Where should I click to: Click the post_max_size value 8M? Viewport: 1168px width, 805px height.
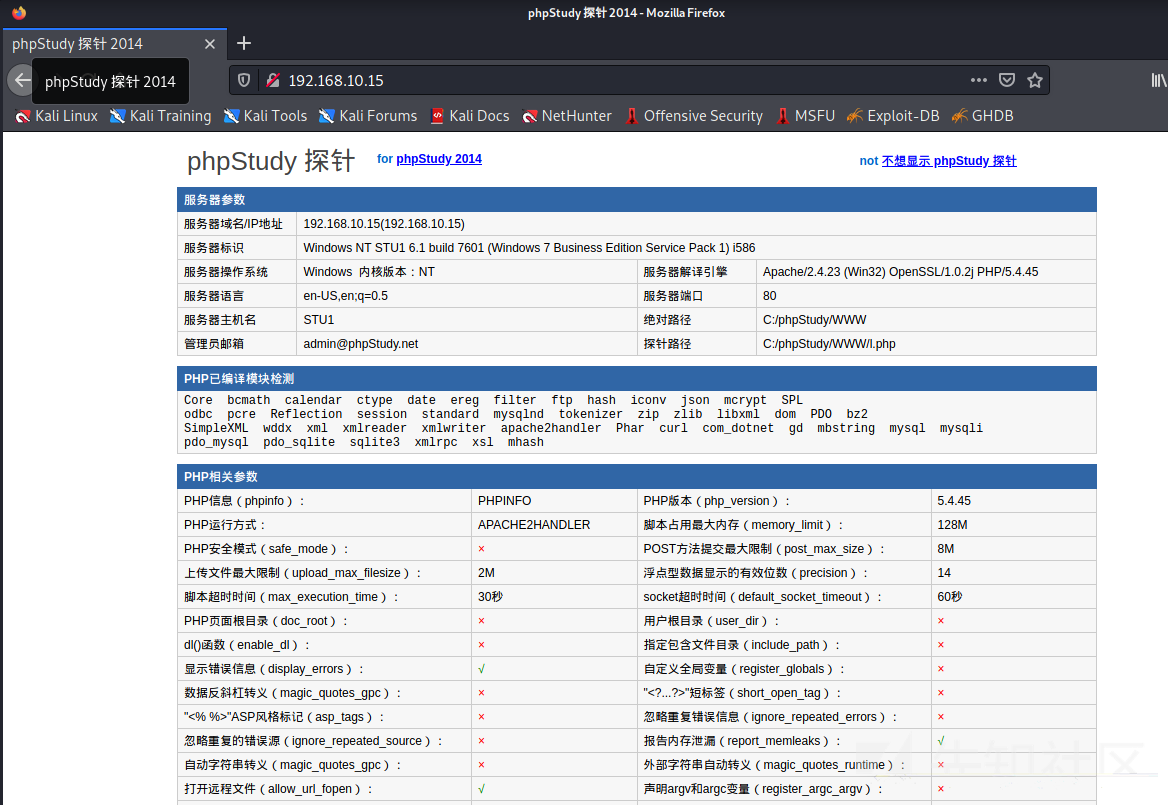point(945,549)
